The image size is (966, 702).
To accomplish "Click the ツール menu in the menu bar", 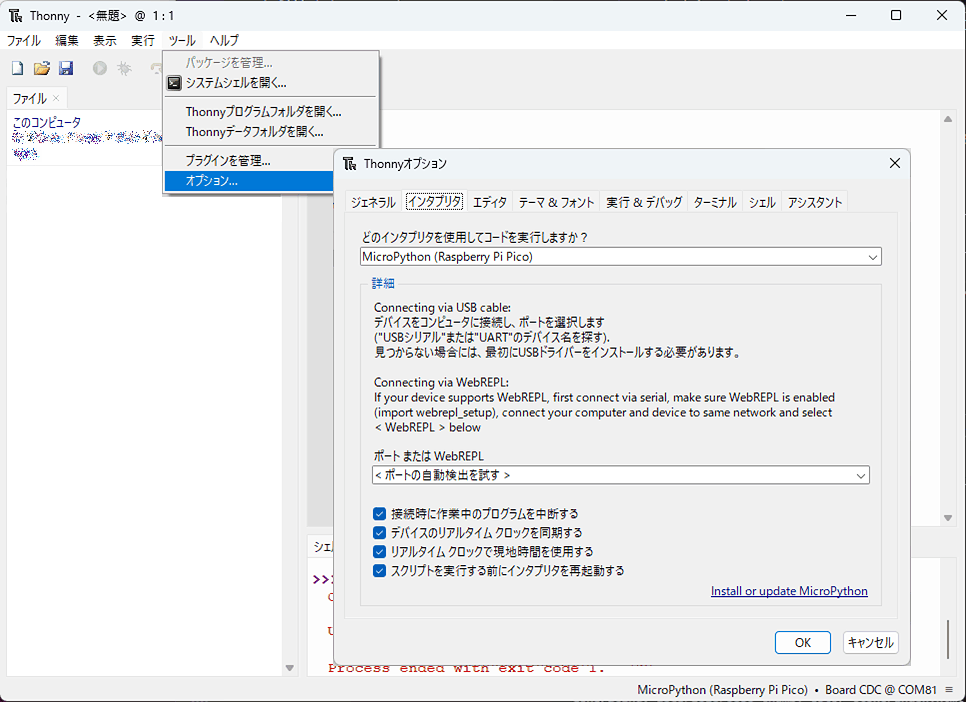I will click(182, 41).
